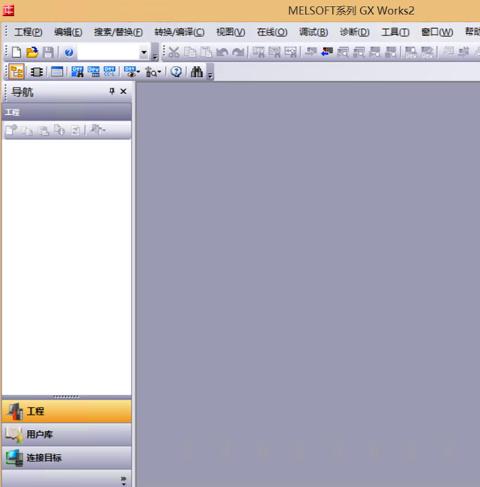Select the 连接目标 navigation button
Image resolution: width=480 pixels, height=487 pixels.
click(x=67, y=458)
